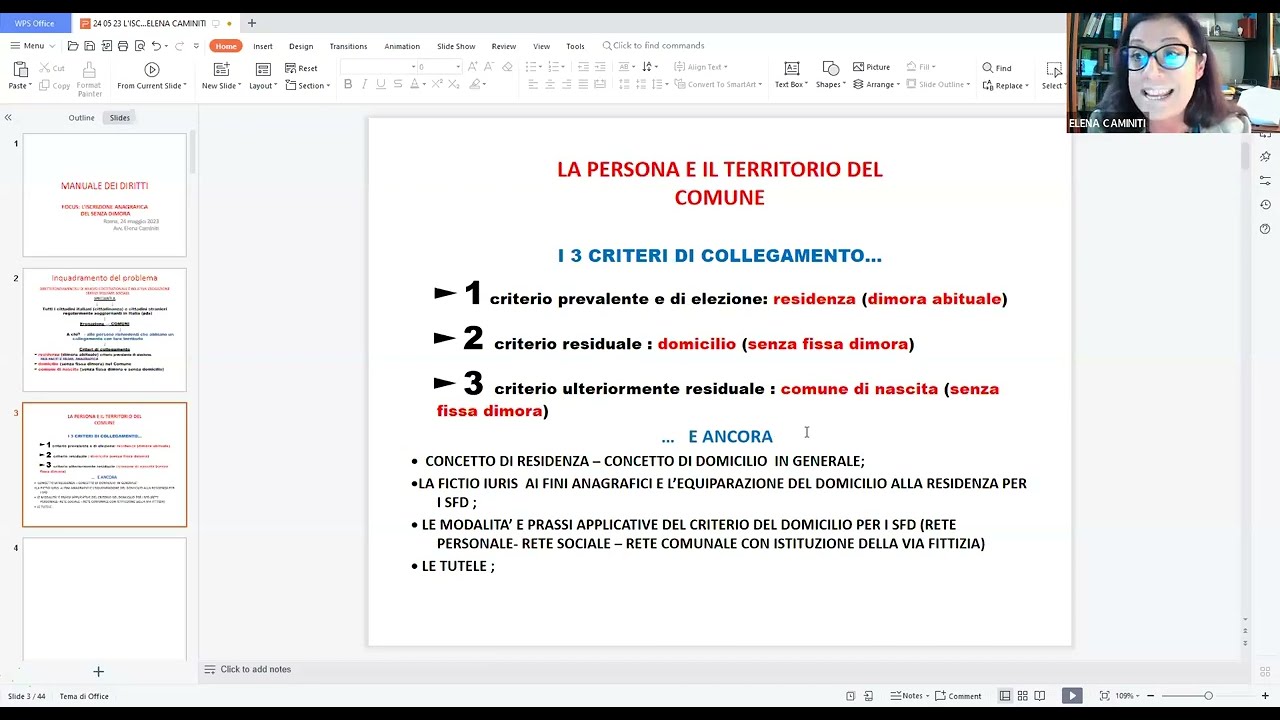
Task: Click the Text Box icon
Action: tap(791, 69)
